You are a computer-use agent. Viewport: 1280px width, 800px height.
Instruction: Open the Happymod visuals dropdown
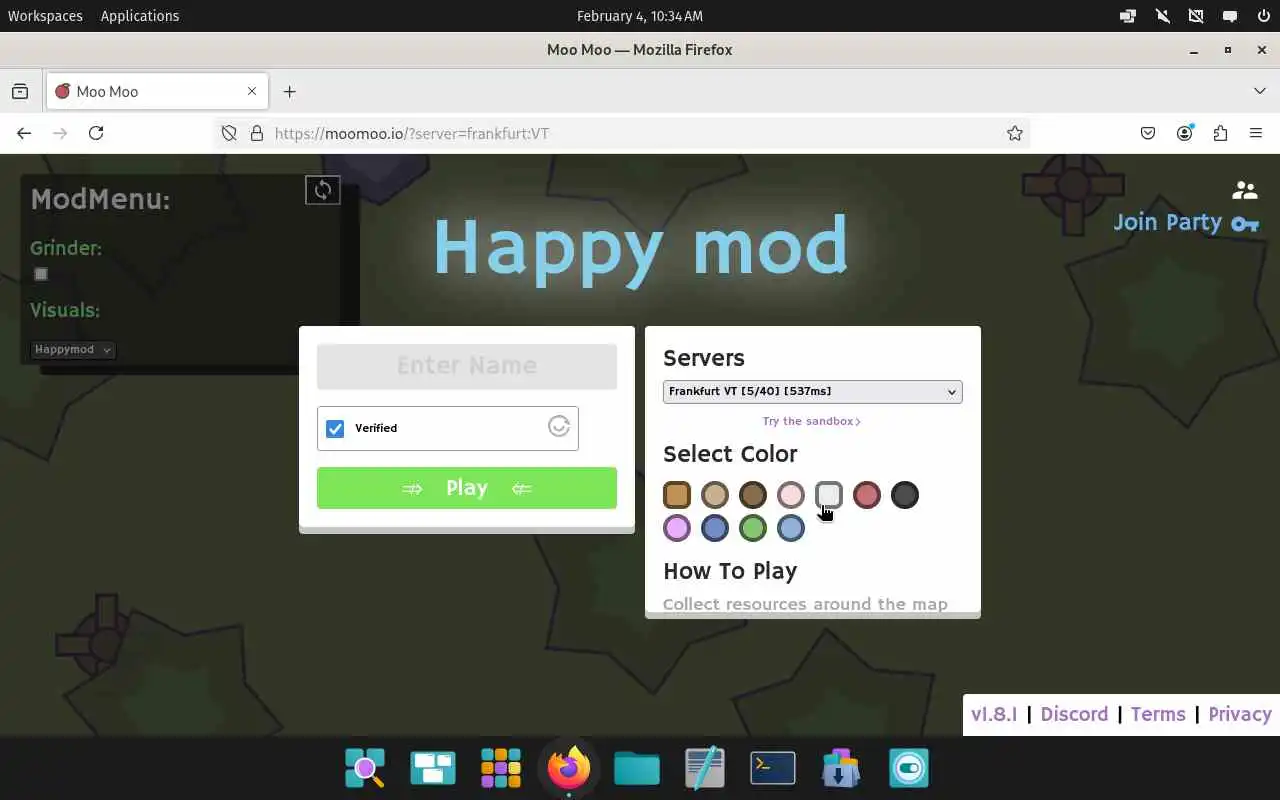(x=73, y=350)
